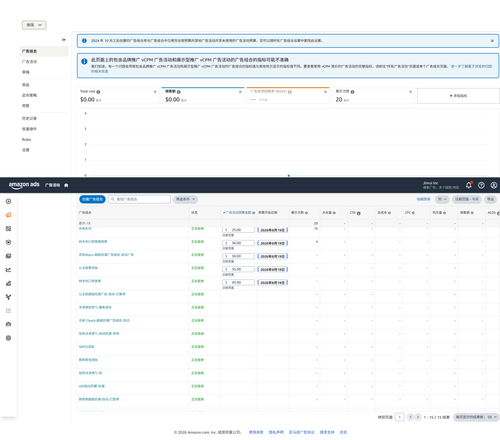
Task: Click the info icon on the ROAS metric card
Action: coord(290,92)
